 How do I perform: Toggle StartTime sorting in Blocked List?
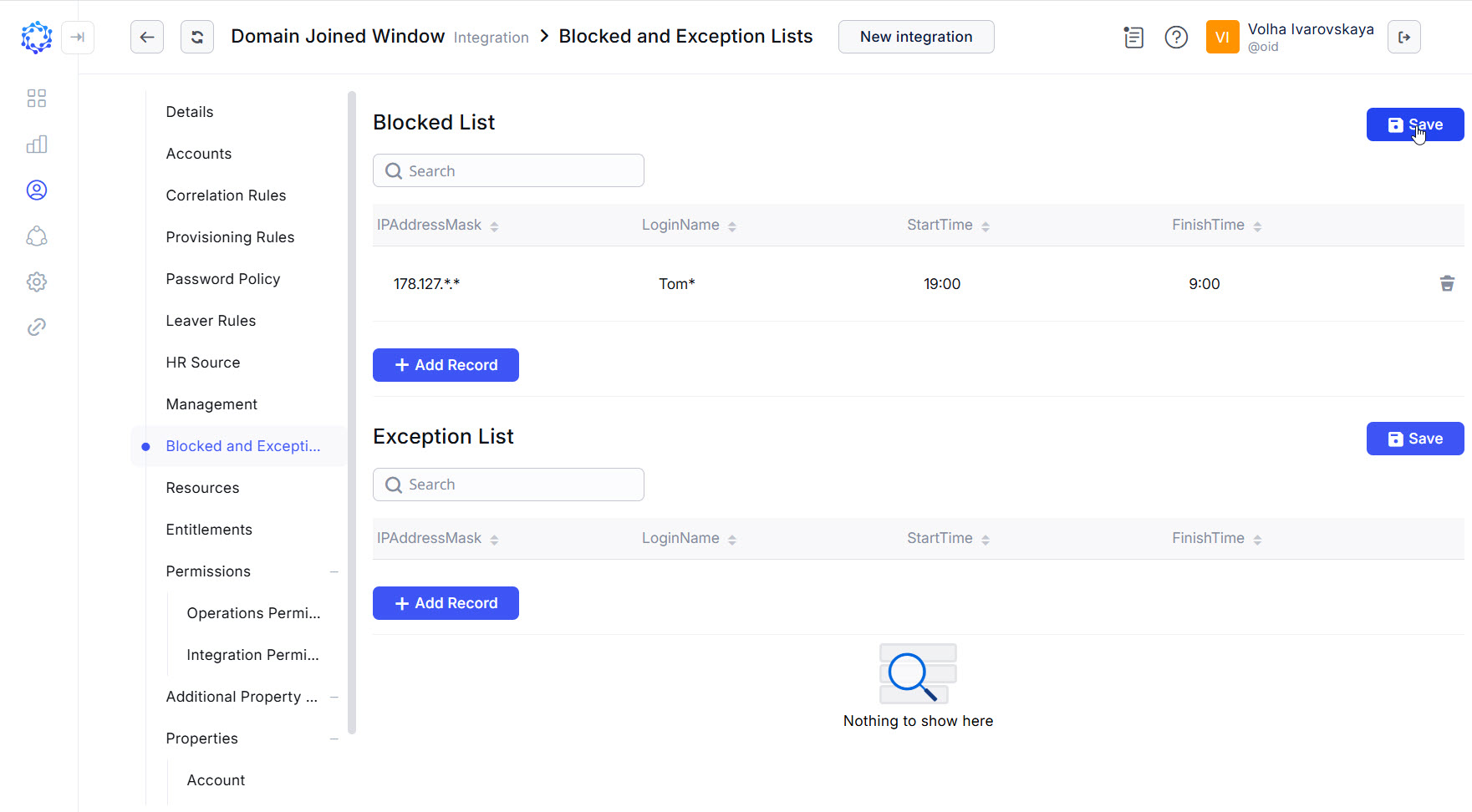point(986,226)
